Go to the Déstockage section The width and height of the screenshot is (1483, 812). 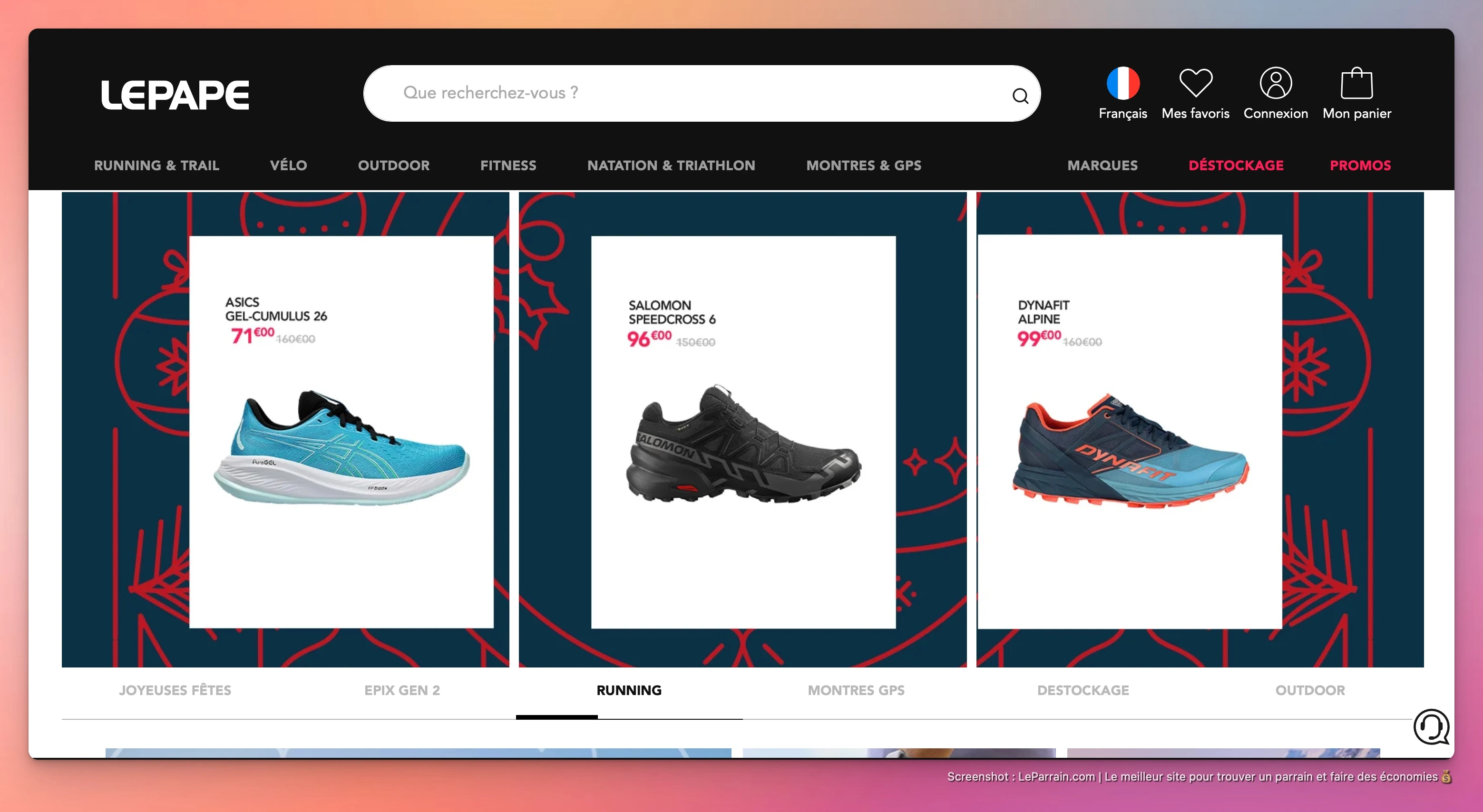1236,166
